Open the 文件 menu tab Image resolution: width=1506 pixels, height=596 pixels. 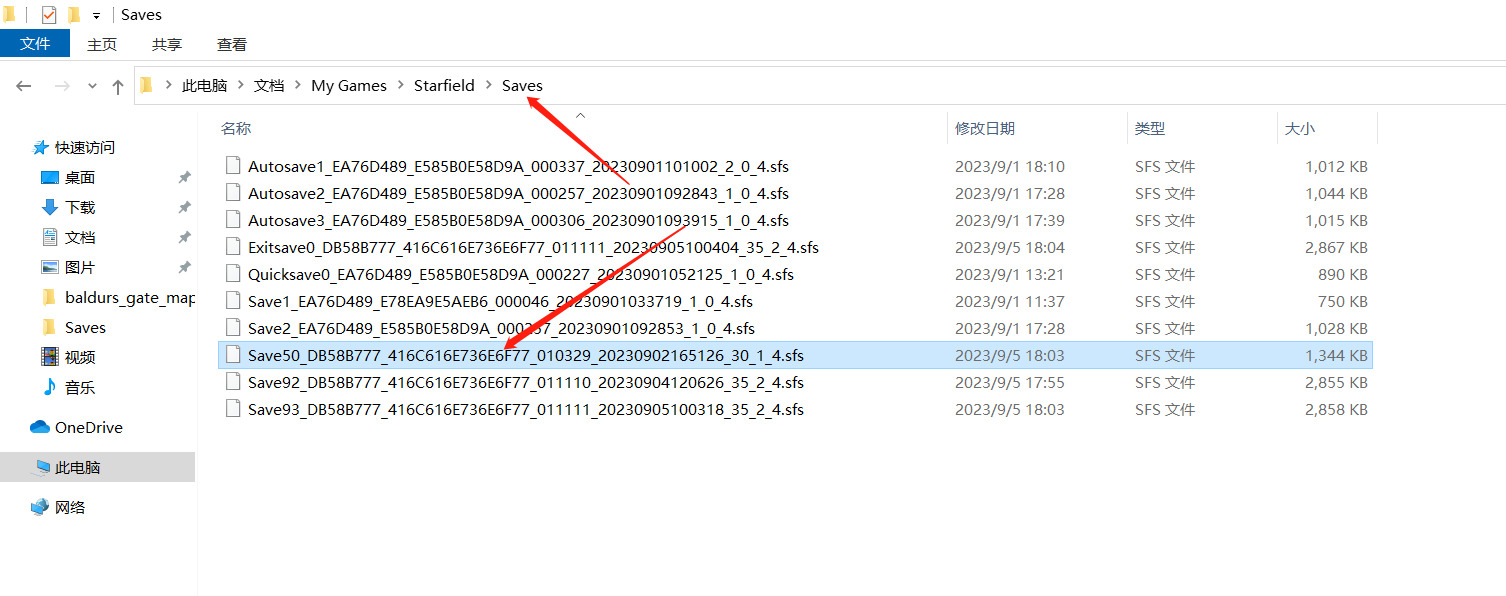coord(35,44)
